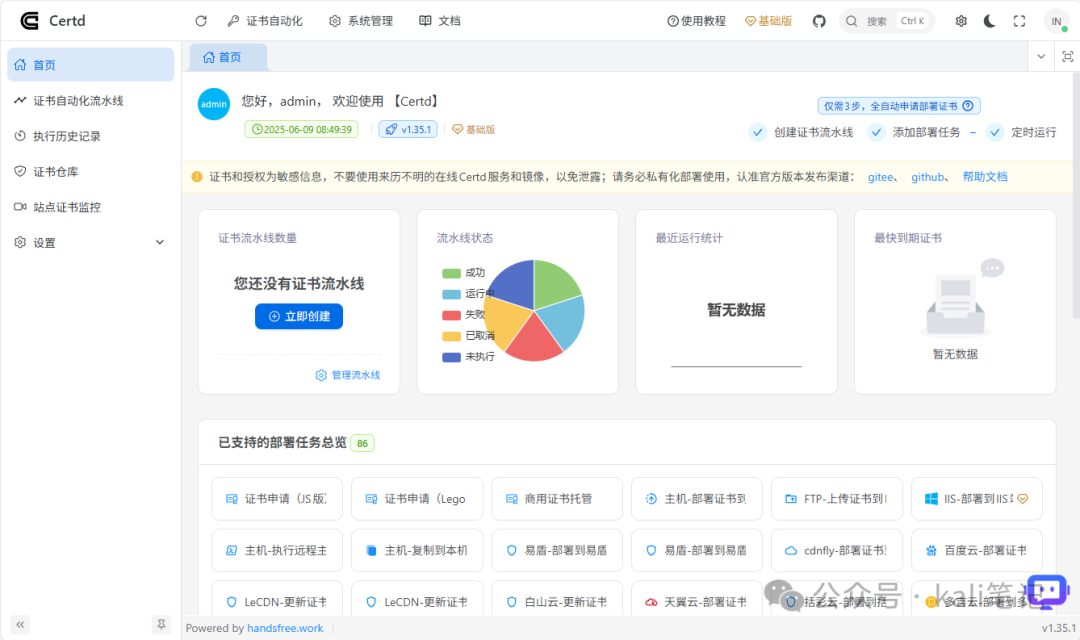Toggle dark mode moon icon
The width and height of the screenshot is (1080, 640).
click(x=990, y=21)
